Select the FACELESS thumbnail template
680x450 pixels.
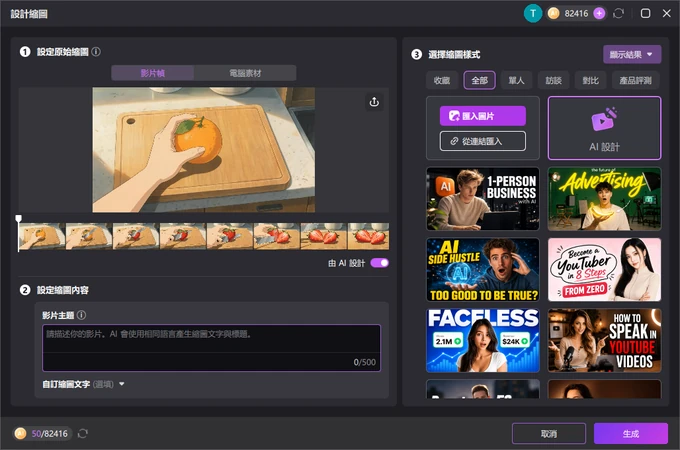(x=483, y=340)
